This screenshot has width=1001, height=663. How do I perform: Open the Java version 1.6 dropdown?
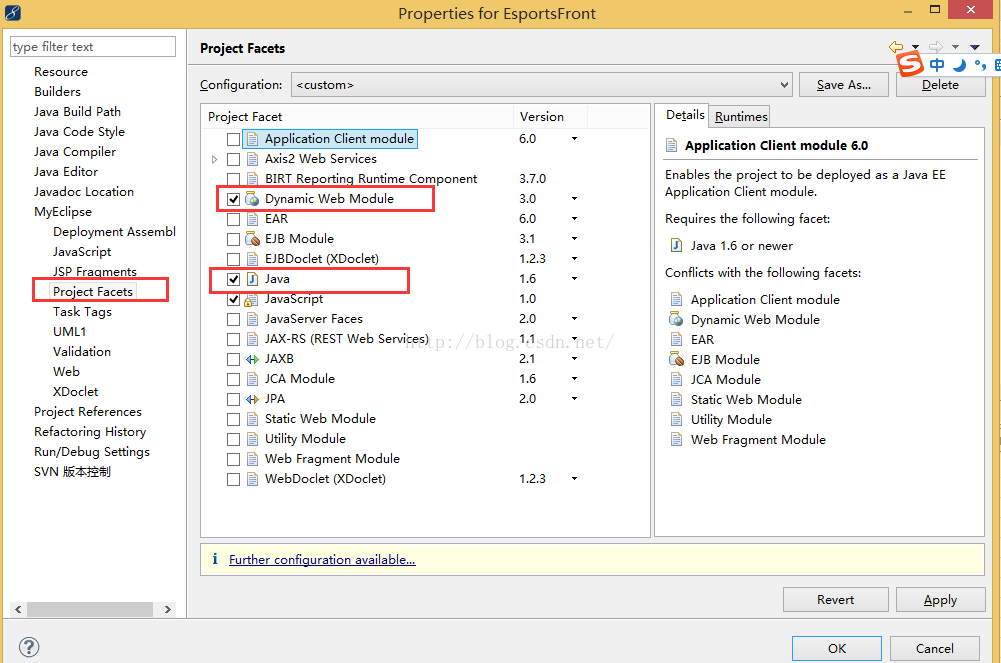coord(574,279)
